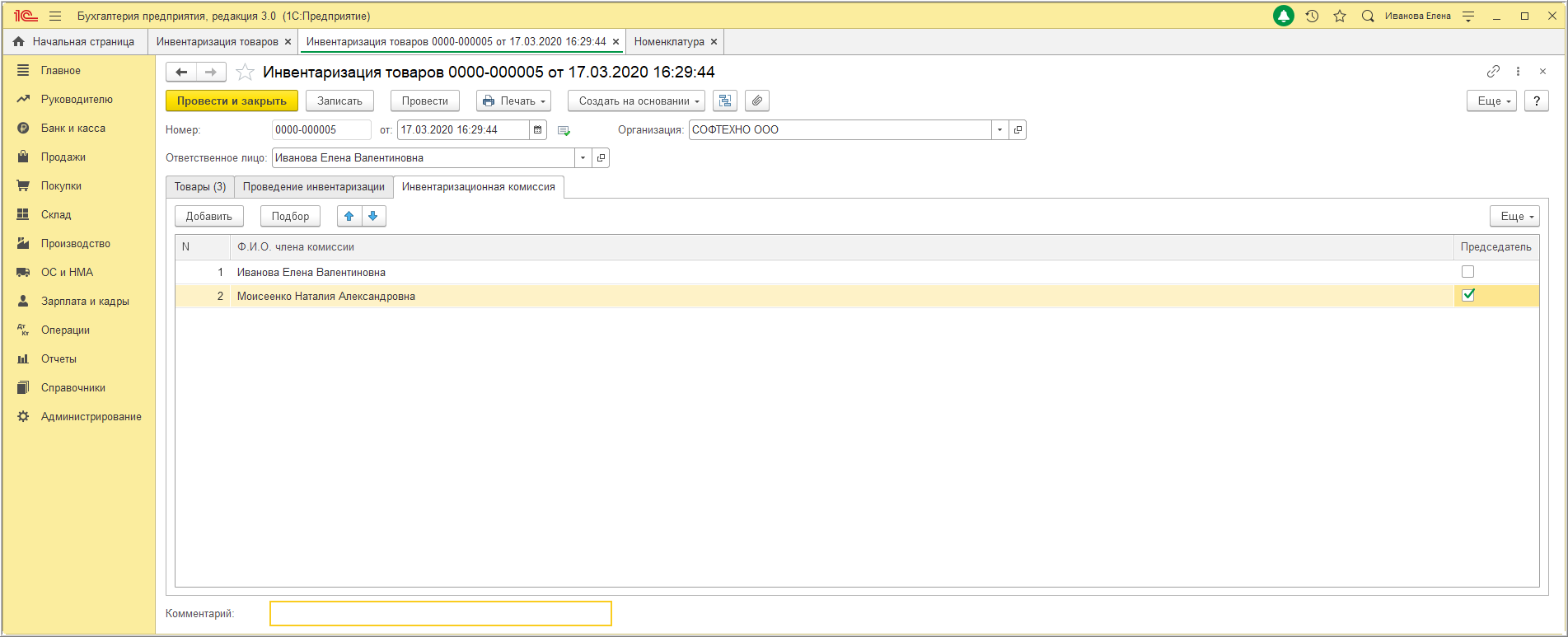This screenshot has height=637, width=1568.
Task: Close the Инвентаризация товаров list tab
Action: [288, 41]
